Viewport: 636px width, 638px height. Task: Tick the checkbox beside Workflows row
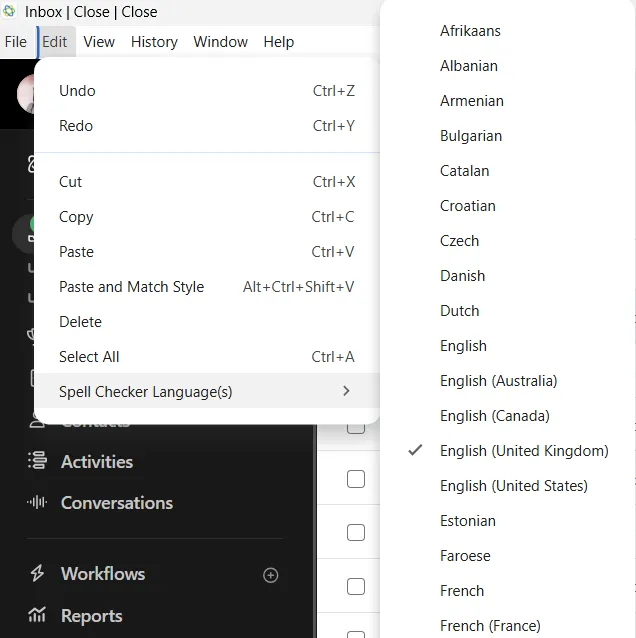(356, 587)
